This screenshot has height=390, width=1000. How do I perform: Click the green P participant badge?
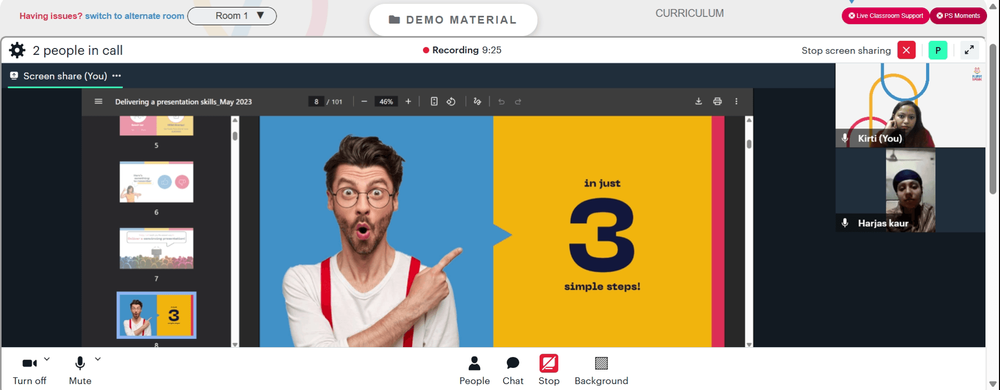938,50
